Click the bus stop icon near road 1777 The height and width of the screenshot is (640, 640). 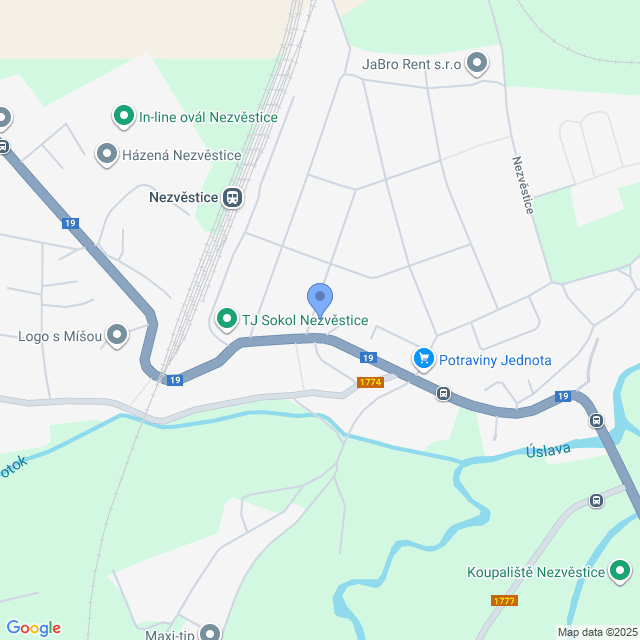pos(596,500)
